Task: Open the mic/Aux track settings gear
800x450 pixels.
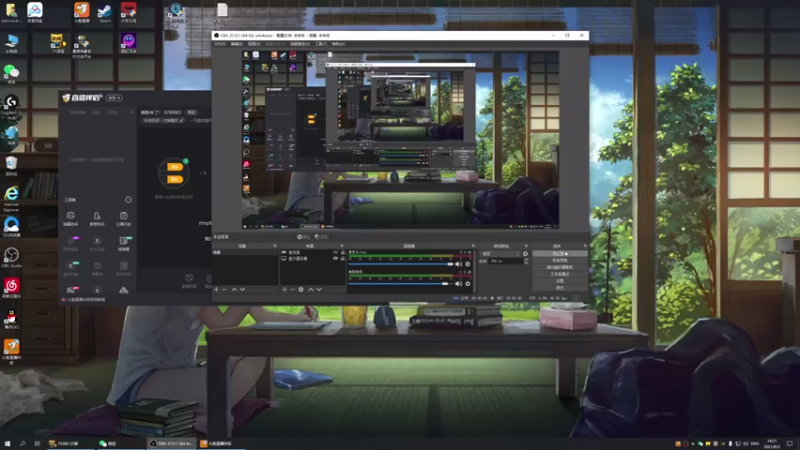Action: pos(468,264)
